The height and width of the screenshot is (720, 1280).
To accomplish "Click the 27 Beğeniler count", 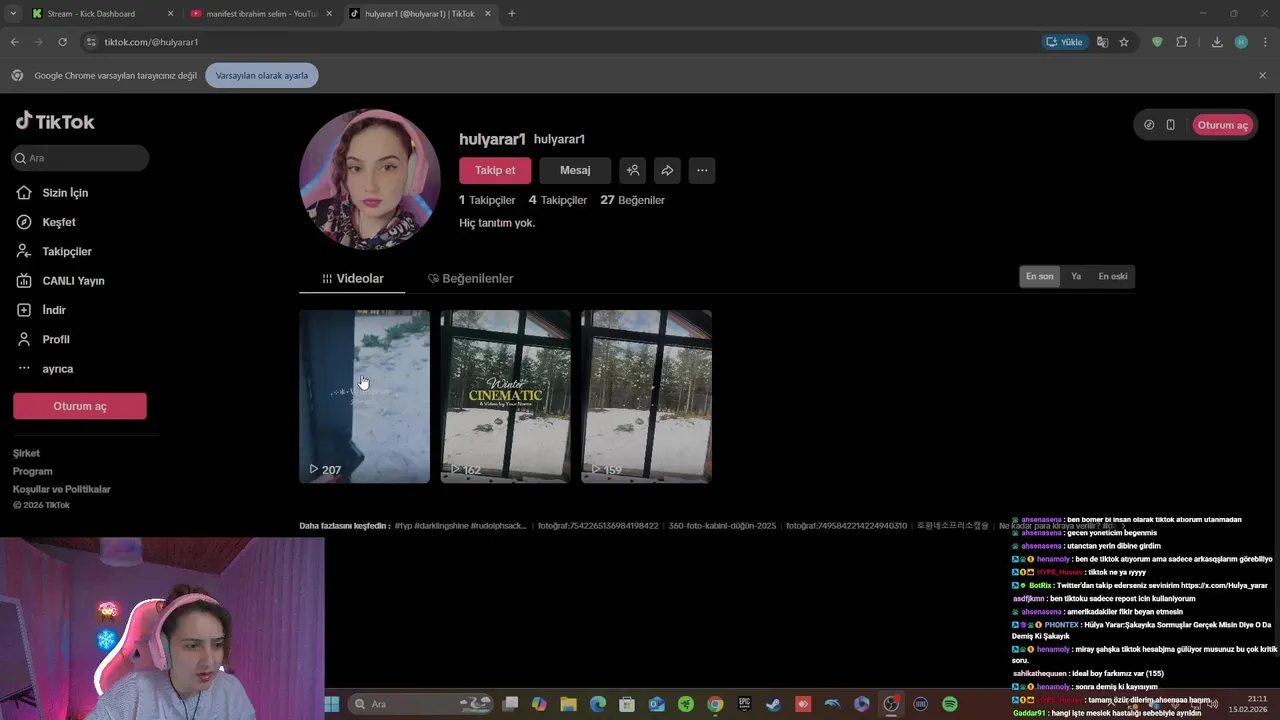I will (632, 200).
